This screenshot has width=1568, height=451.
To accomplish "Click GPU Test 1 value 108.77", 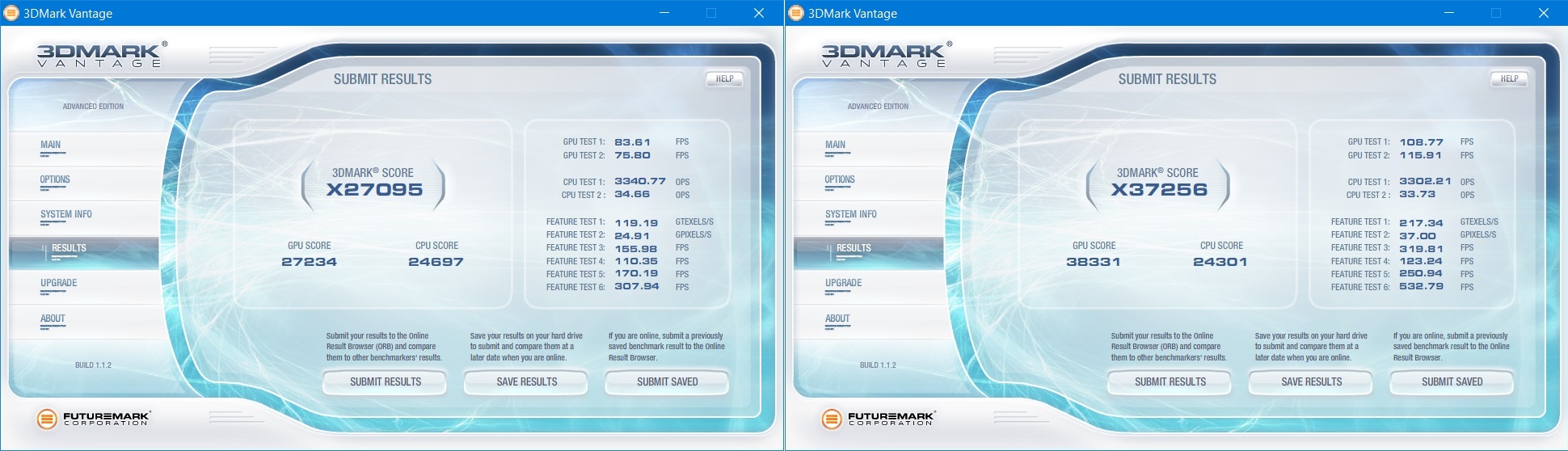I will point(1421,142).
